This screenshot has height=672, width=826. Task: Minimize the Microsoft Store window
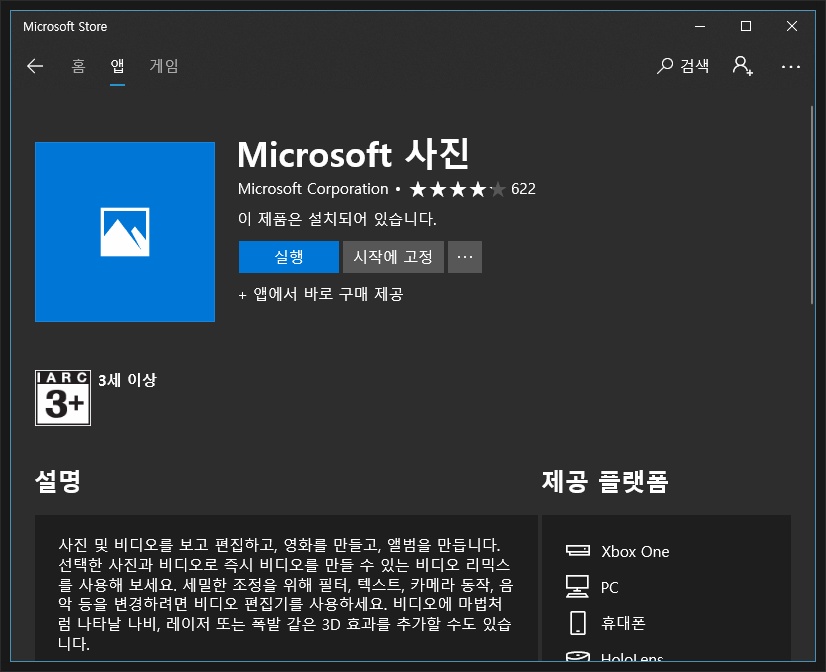700,26
